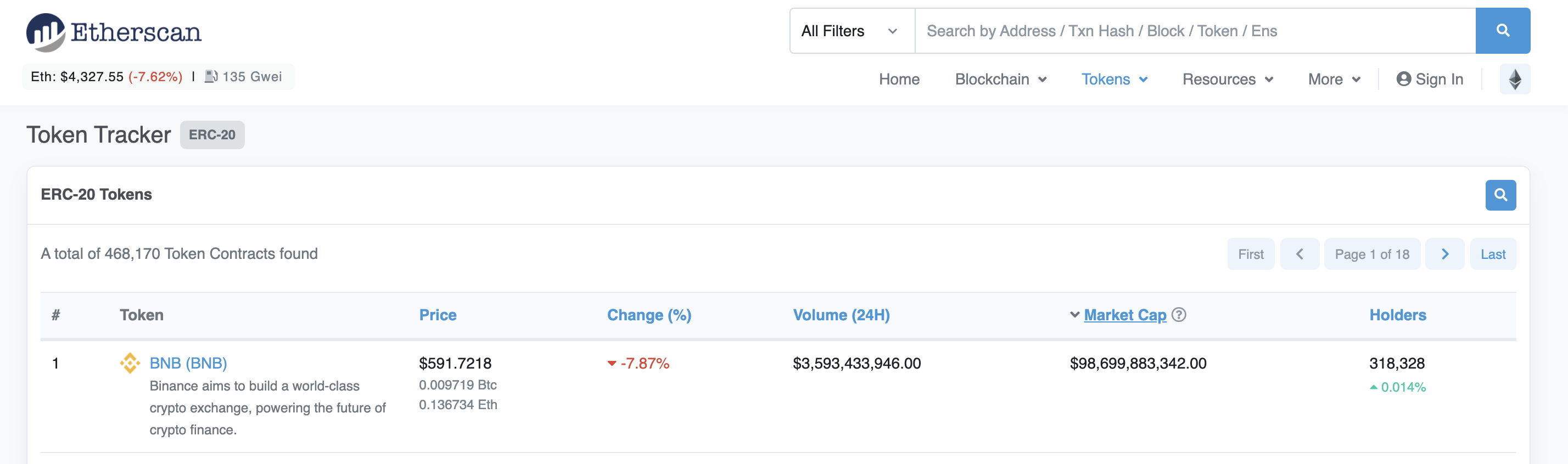Click the Sign In link
The width and height of the screenshot is (1568, 464).
pyautogui.click(x=1429, y=79)
